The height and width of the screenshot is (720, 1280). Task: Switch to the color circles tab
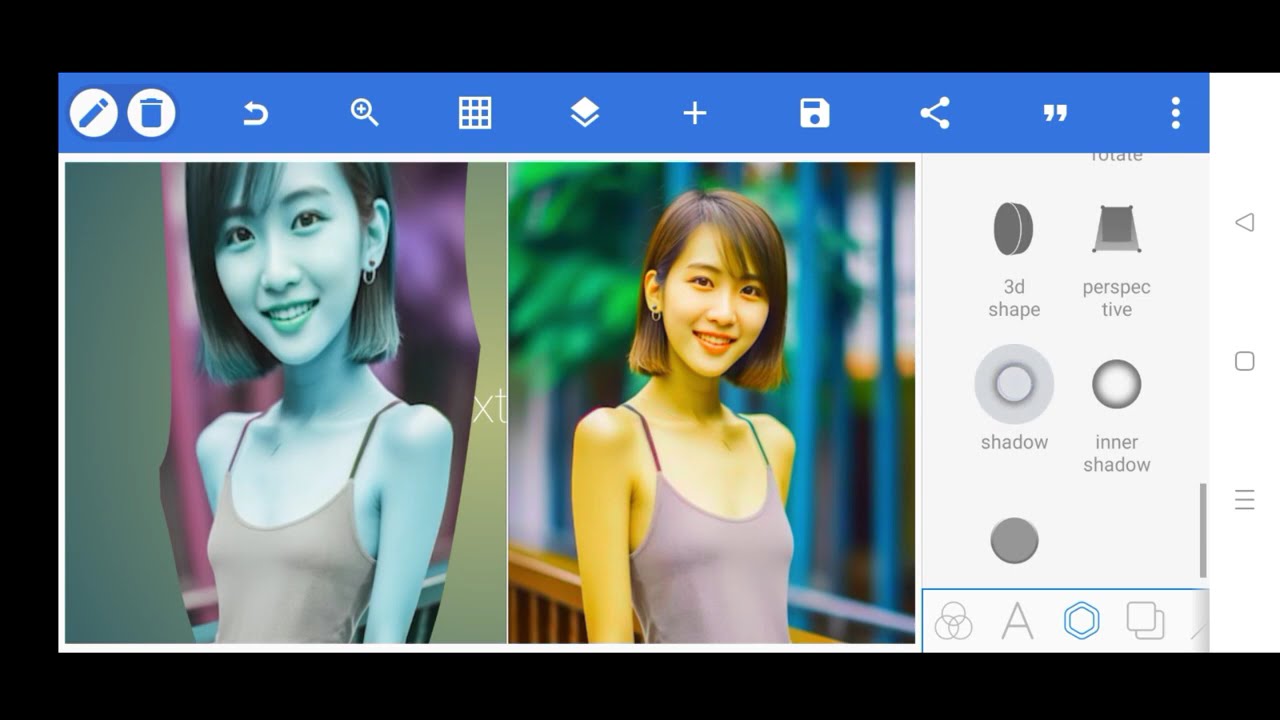[953, 621]
